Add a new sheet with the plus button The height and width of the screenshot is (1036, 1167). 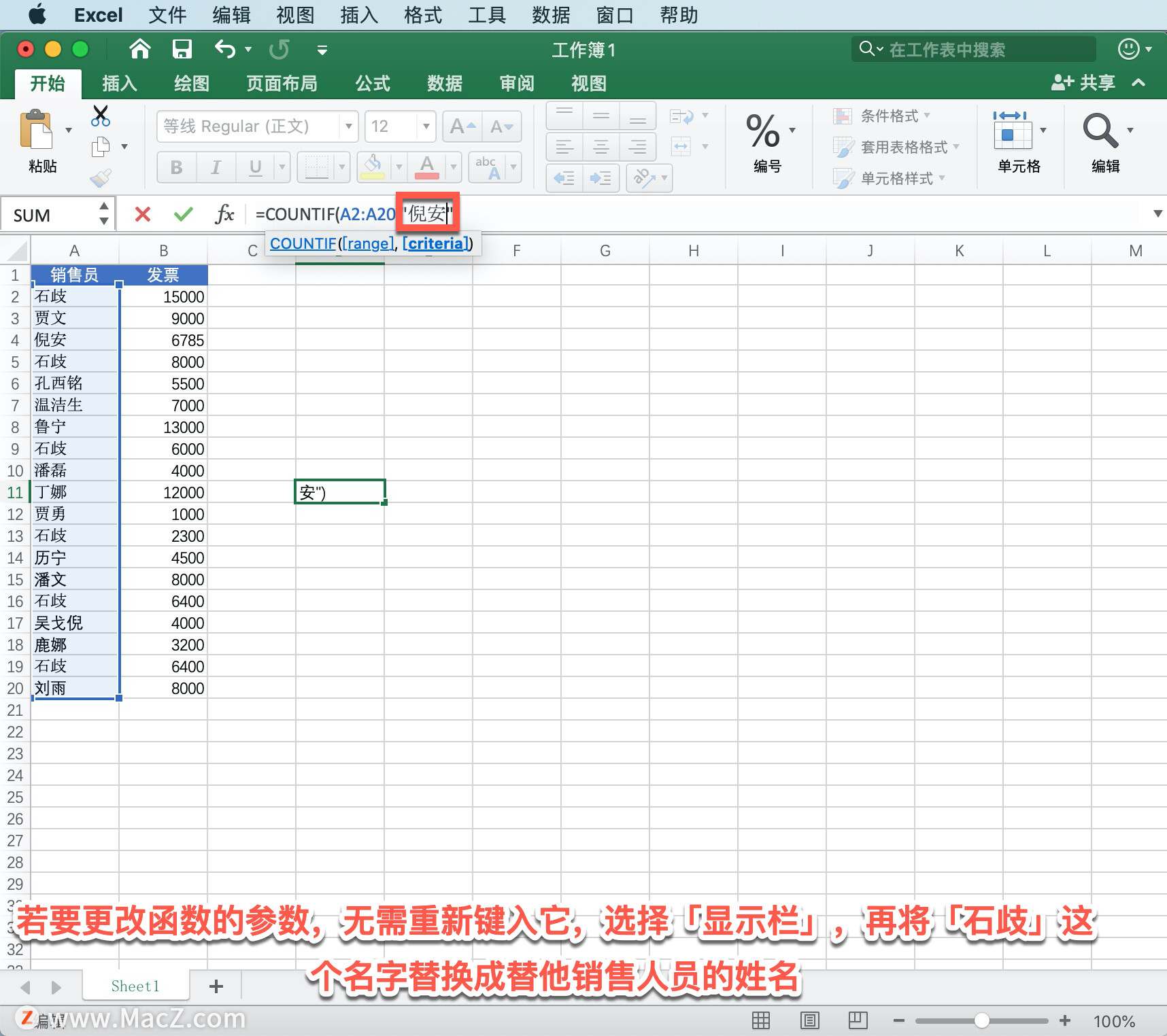[216, 986]
